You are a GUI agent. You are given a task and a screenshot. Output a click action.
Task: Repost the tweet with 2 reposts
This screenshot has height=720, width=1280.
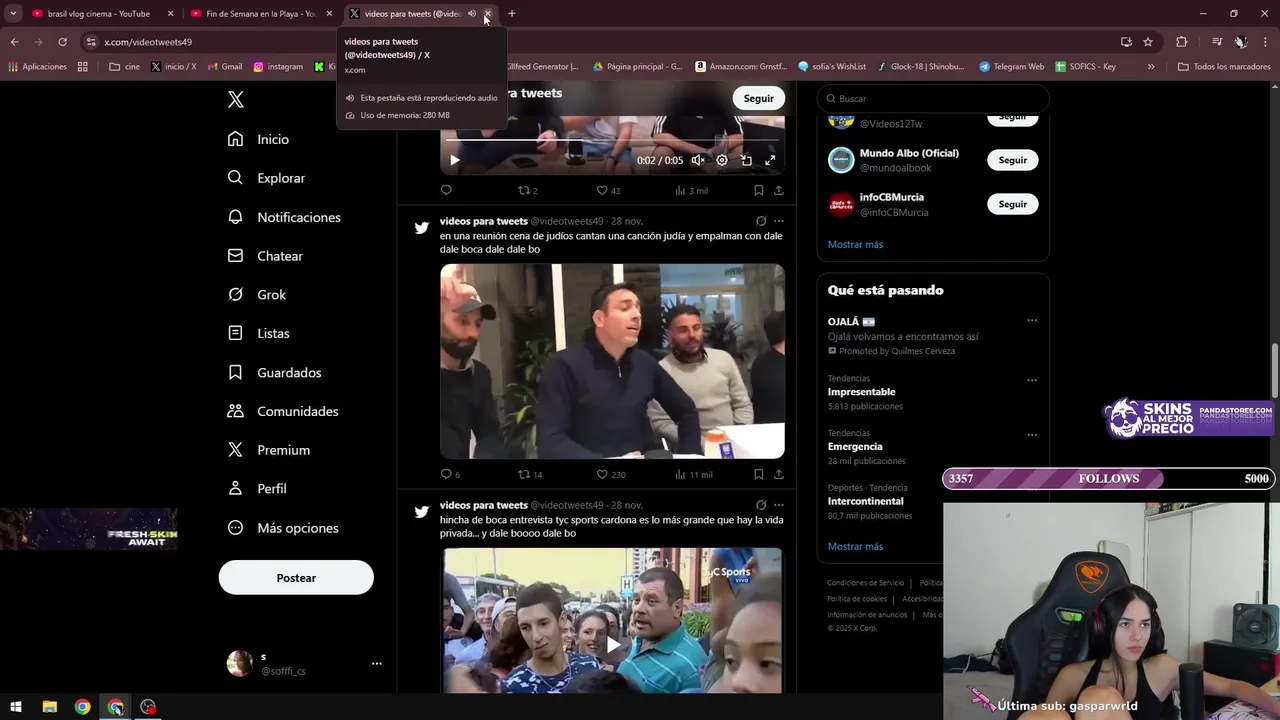click(x=528, y=190)
